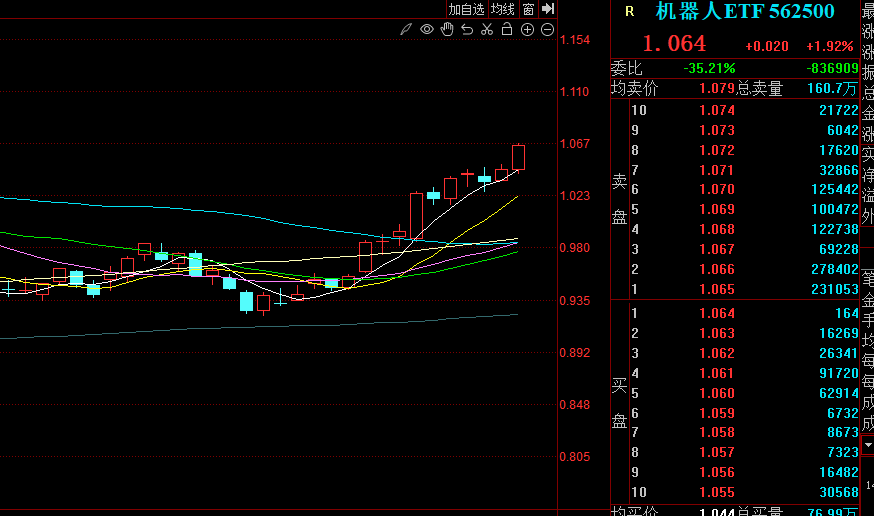Select the scissors cut tool
The image size is (874, 516).
486,30
